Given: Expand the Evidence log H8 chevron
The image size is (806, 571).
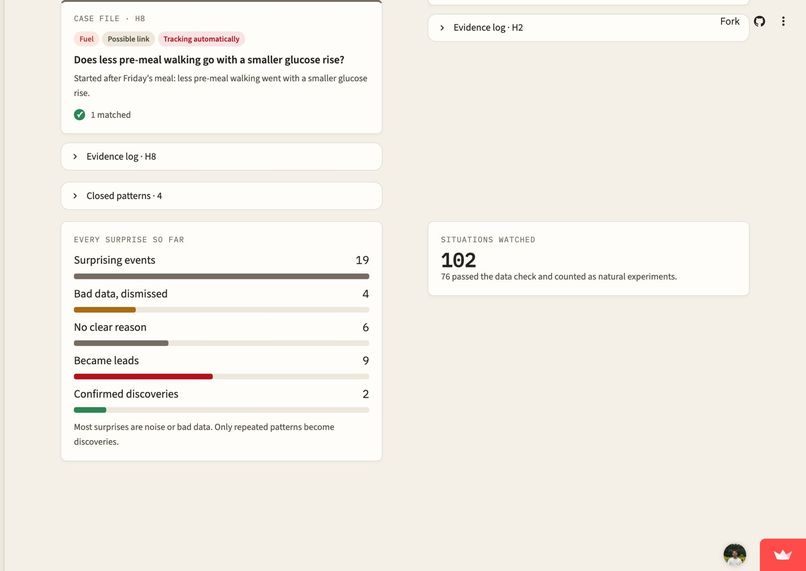Looking at the screenshot, I should tap(75, 156).
